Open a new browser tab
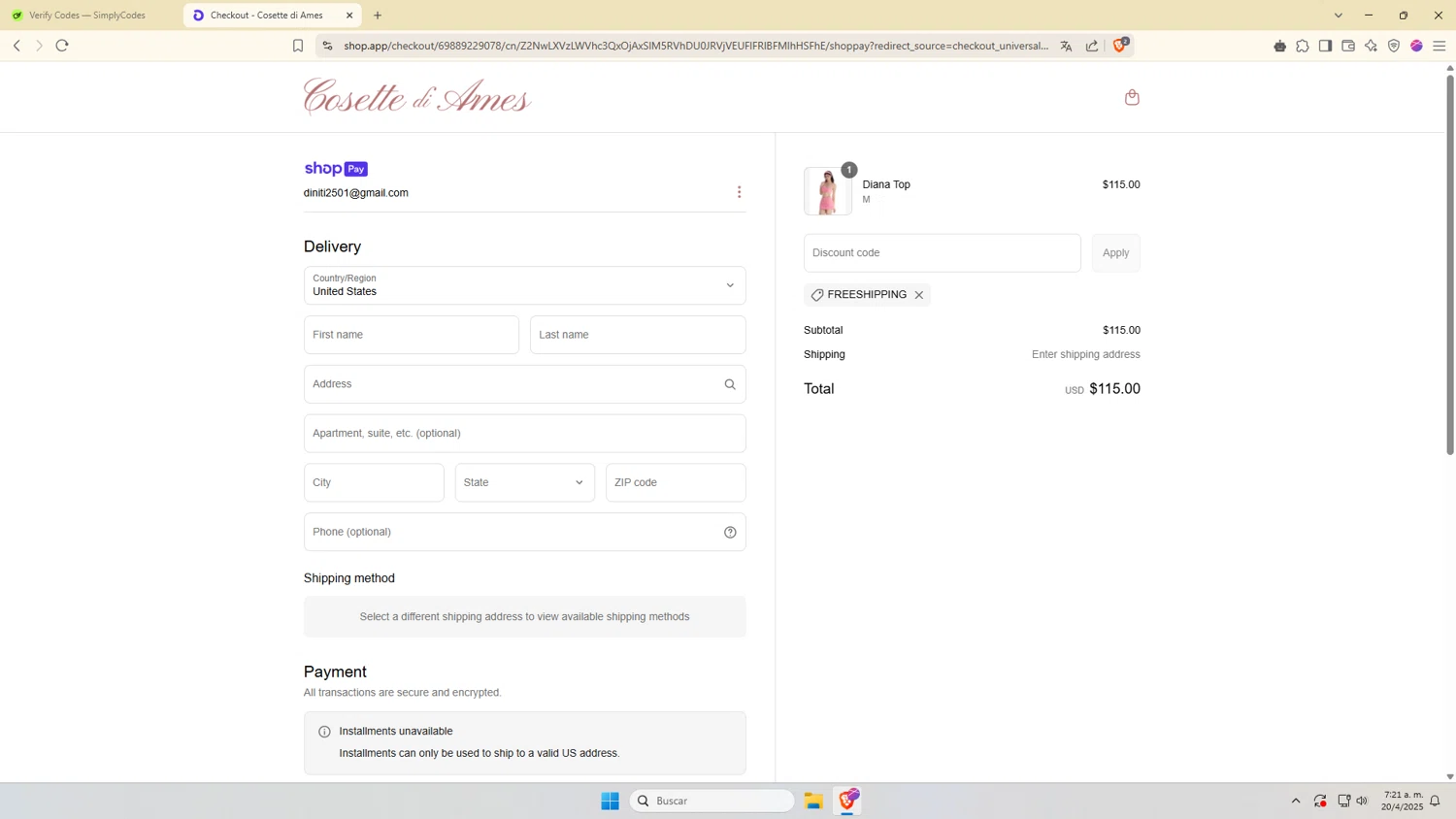 pos(378,16)
